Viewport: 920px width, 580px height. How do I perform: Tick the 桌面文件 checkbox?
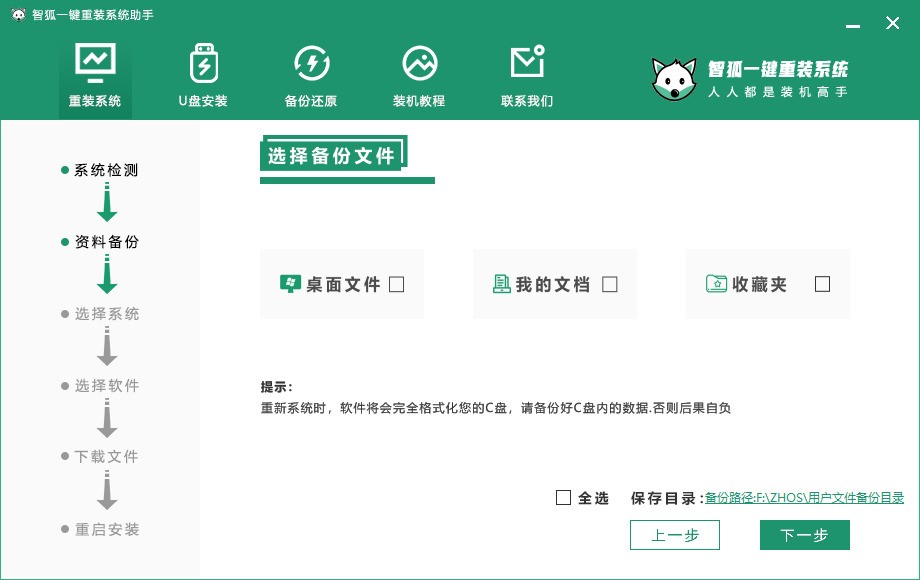tap(397, 284)
